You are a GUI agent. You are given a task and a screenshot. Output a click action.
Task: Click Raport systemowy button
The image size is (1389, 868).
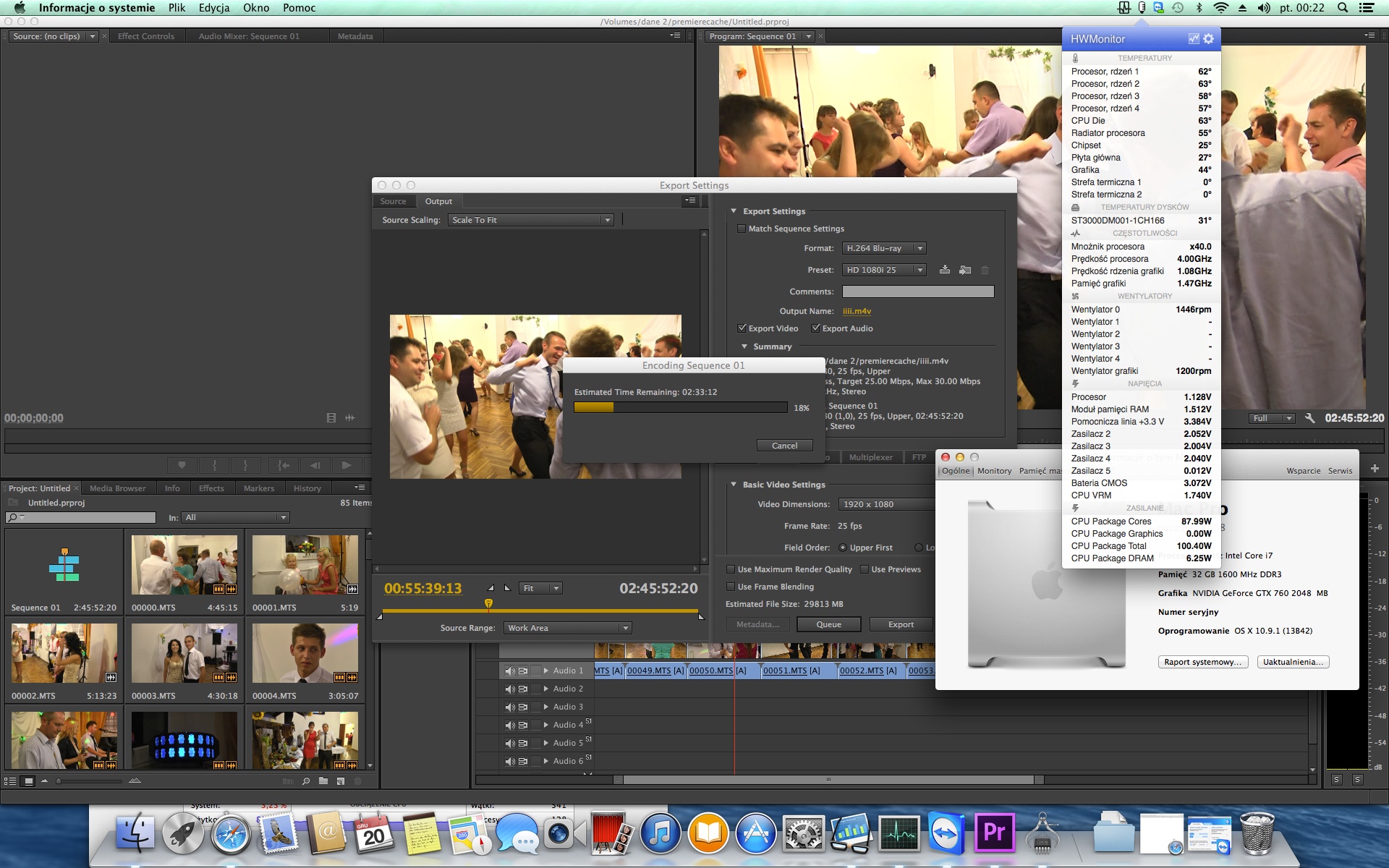coord(1202,662)
